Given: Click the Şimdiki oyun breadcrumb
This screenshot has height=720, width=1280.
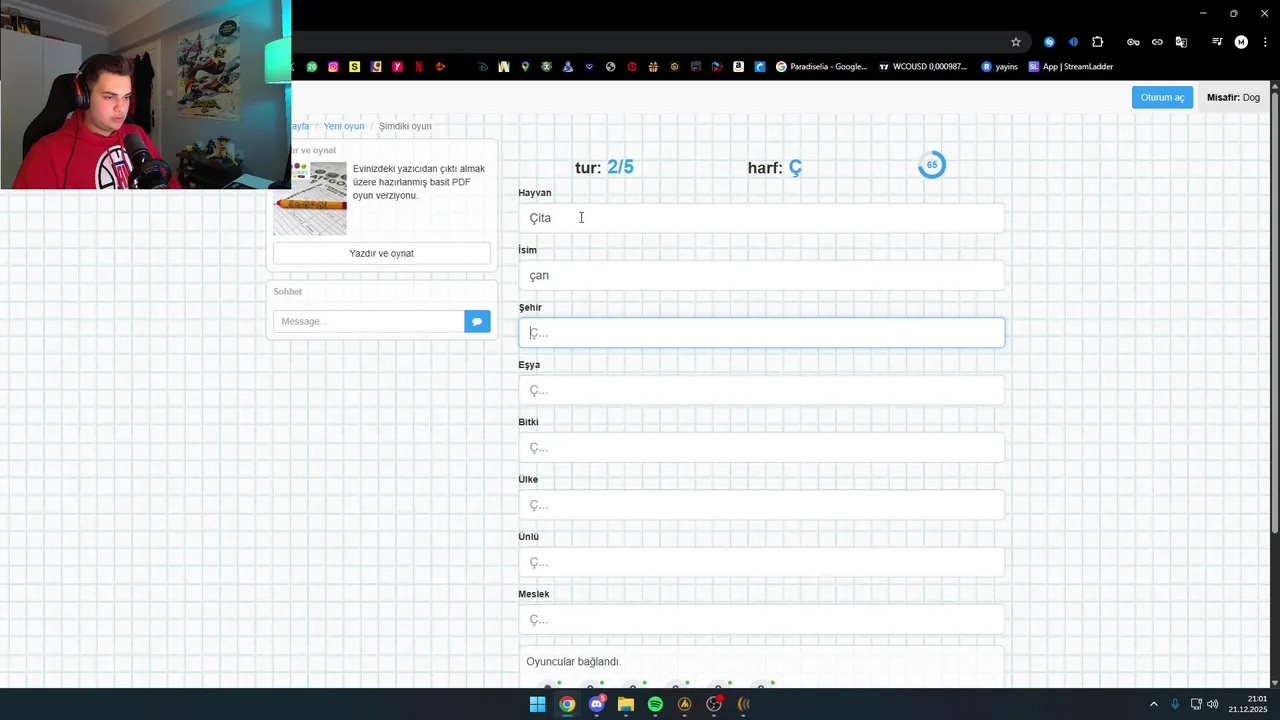Looking at the screenshot, I should coord(405,126).
